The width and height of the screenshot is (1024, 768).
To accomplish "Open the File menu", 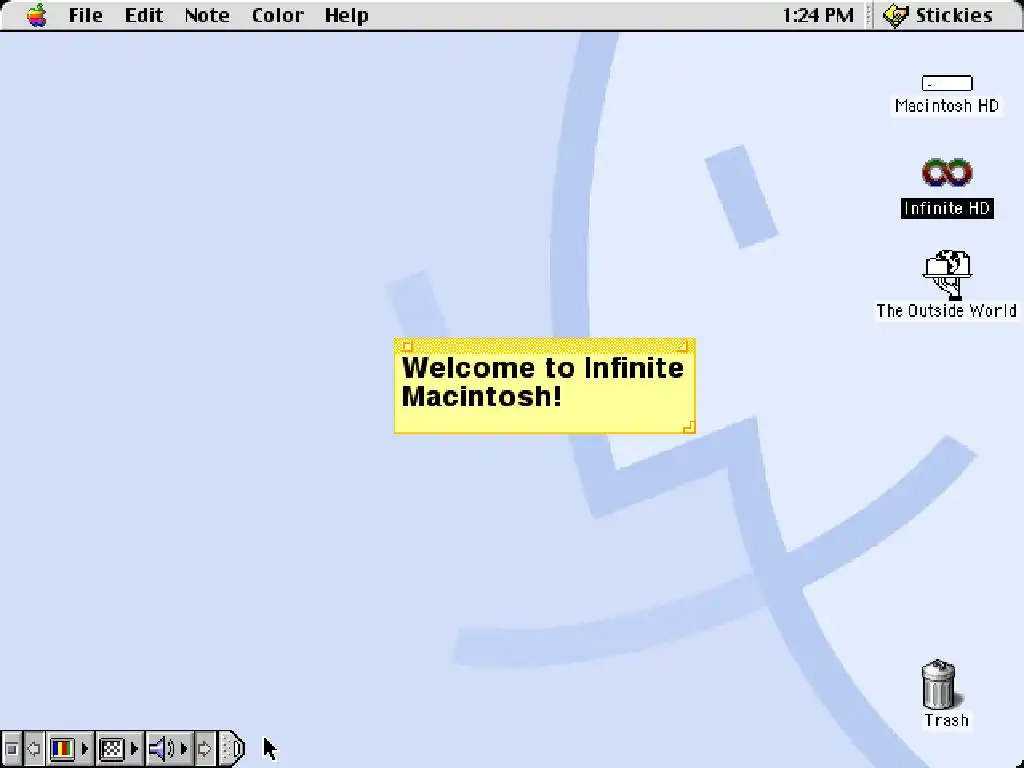I will coord(86,15).
